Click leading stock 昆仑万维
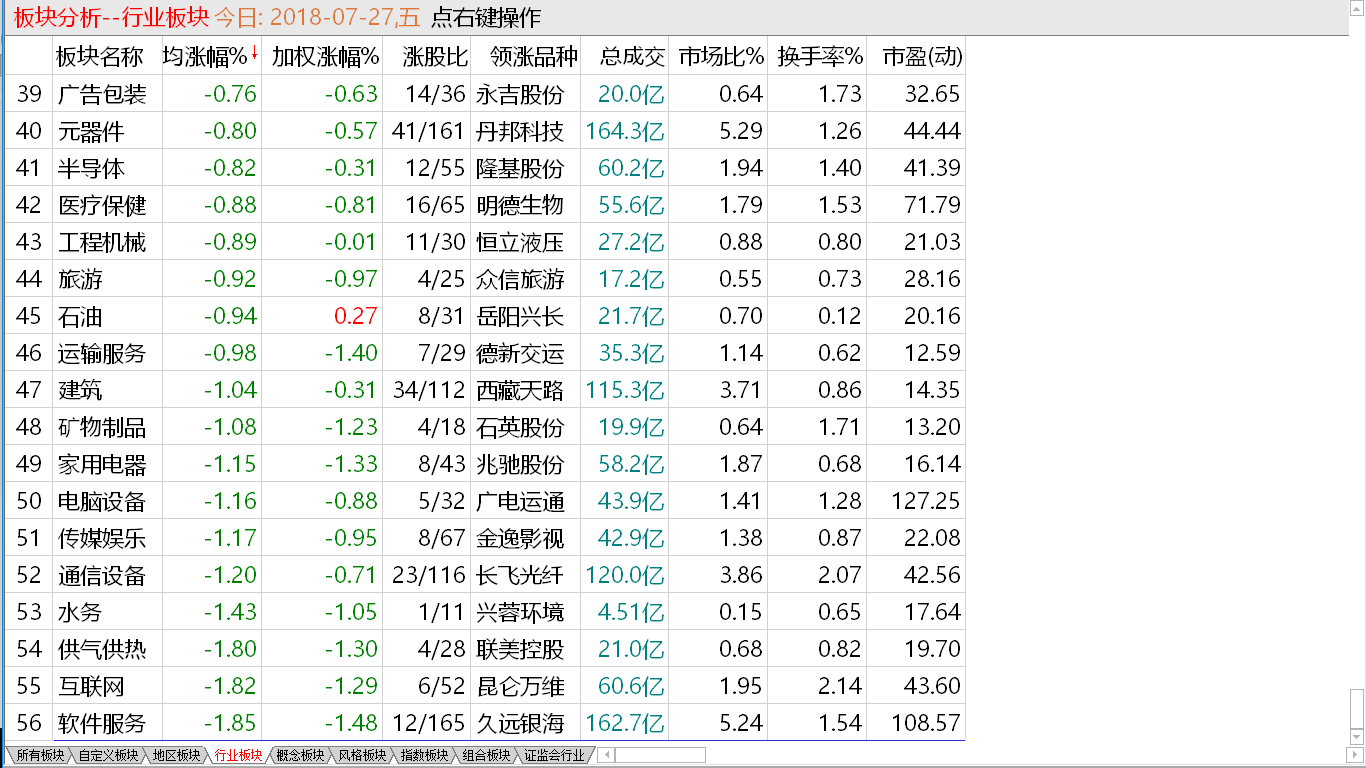This screenshot has height=768, width=1366. tap(520, 686)
